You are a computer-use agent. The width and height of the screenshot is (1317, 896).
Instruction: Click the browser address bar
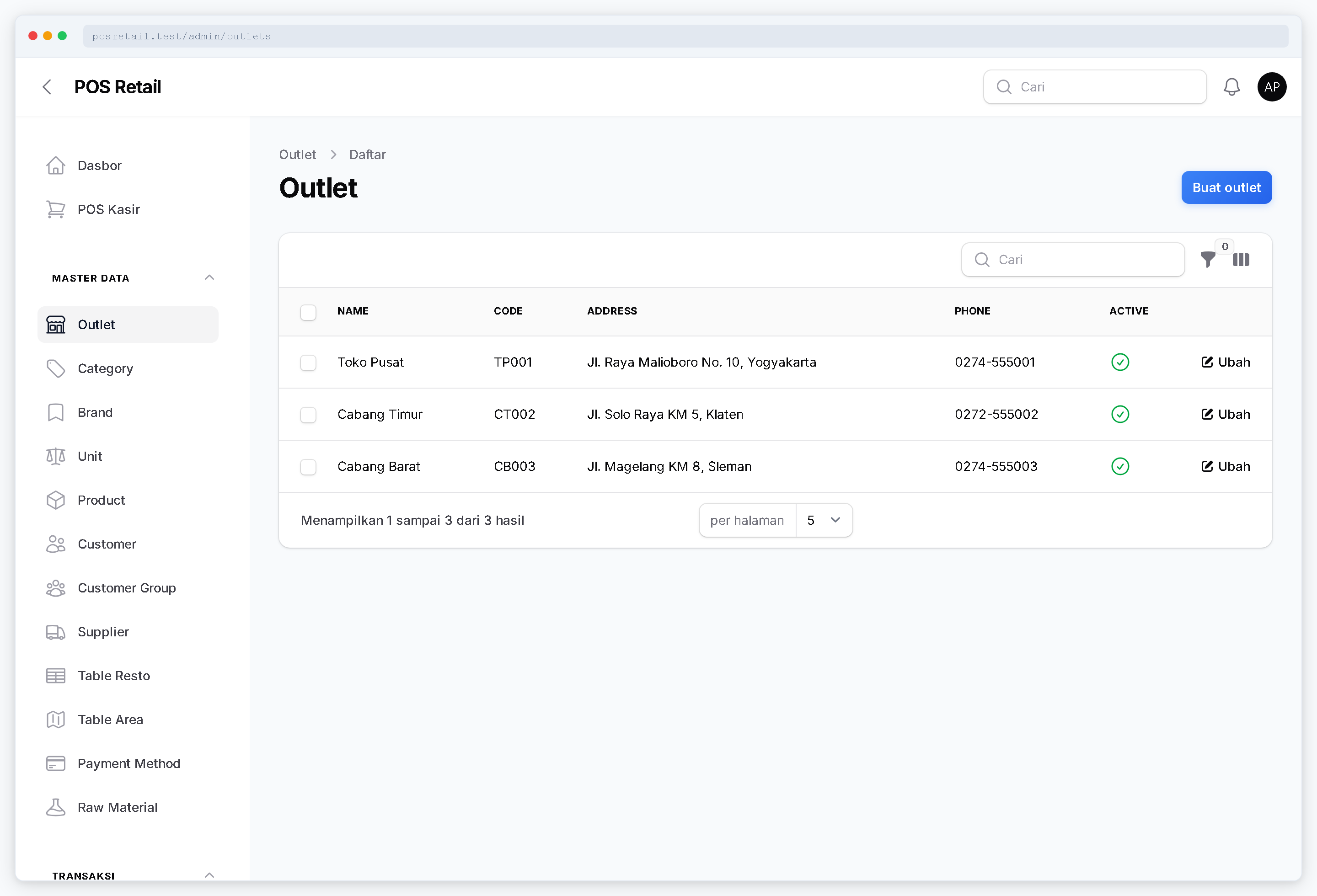[x=685, y=36]
